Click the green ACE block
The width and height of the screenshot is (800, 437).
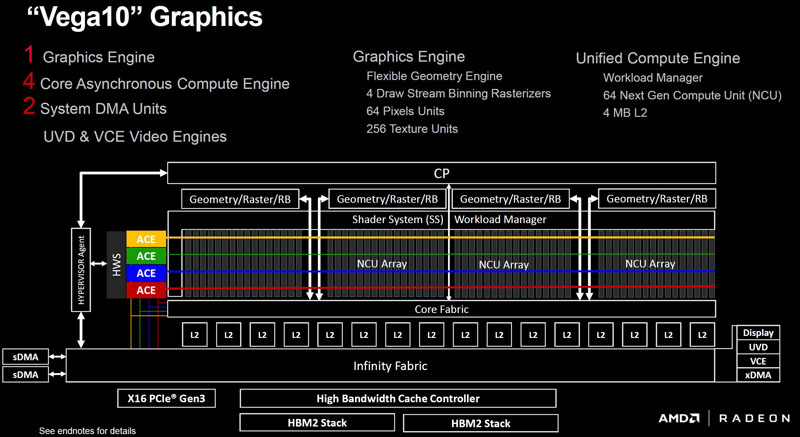(146, 256)
